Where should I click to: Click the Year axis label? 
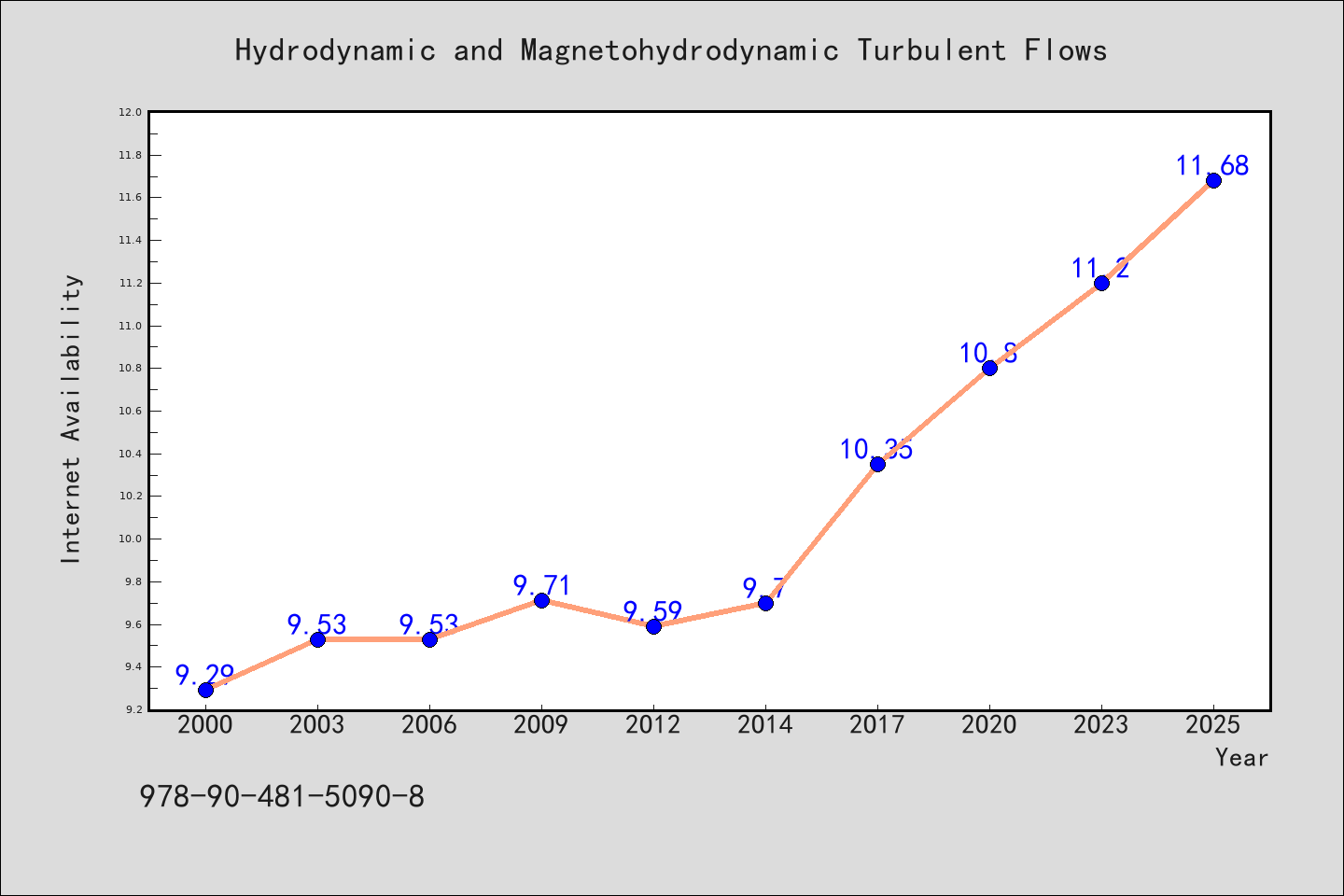pos(1241,757)
